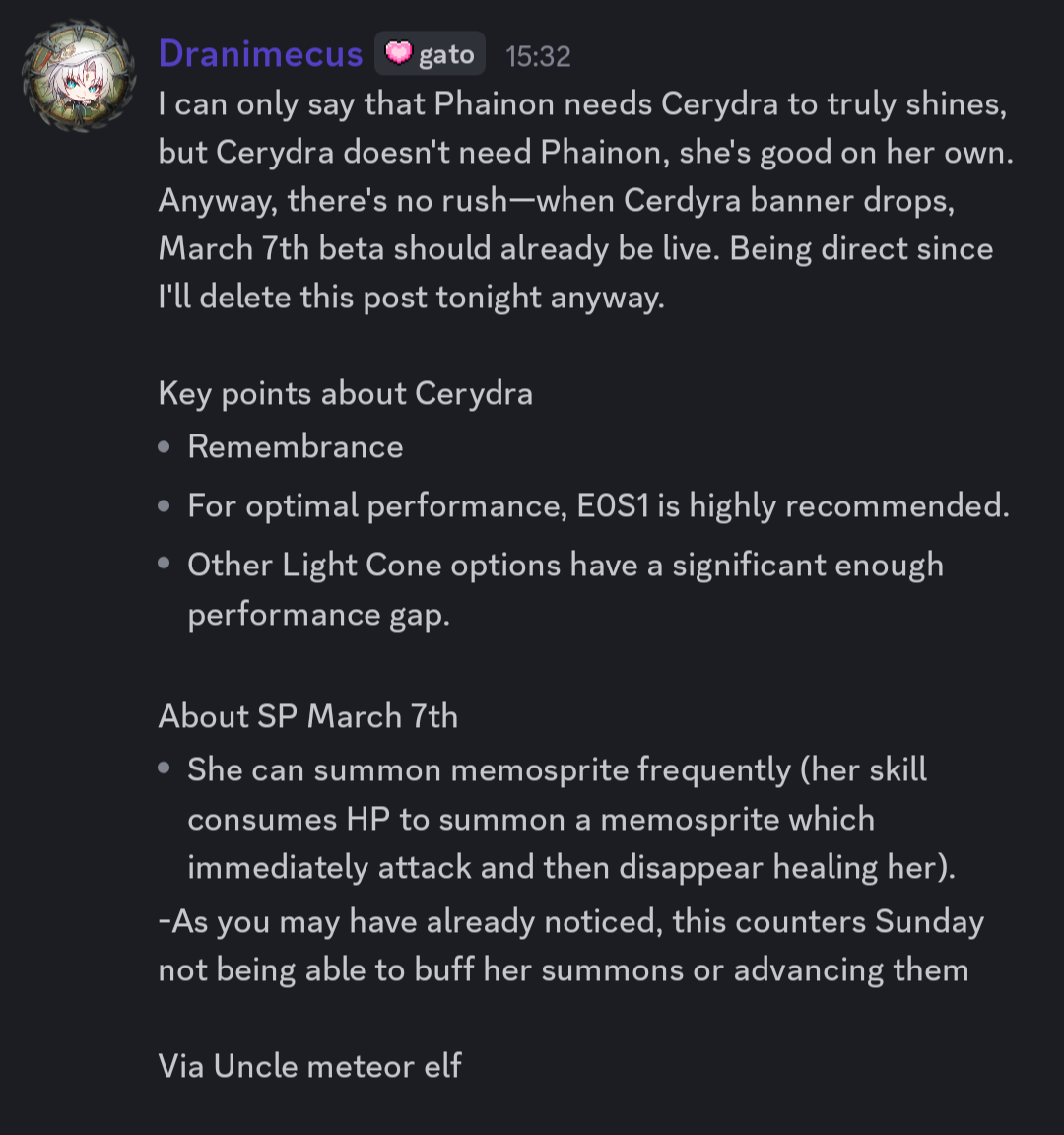1064x1135 pixels.
Task: Click the 15:32 message timestamp
Action: 538,56
